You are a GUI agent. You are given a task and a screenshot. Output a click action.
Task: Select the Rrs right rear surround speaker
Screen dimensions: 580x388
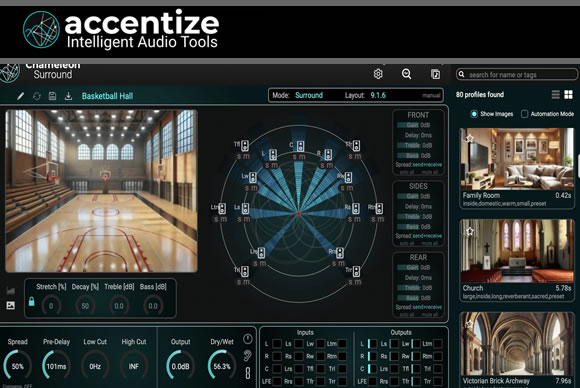(340, 253)
